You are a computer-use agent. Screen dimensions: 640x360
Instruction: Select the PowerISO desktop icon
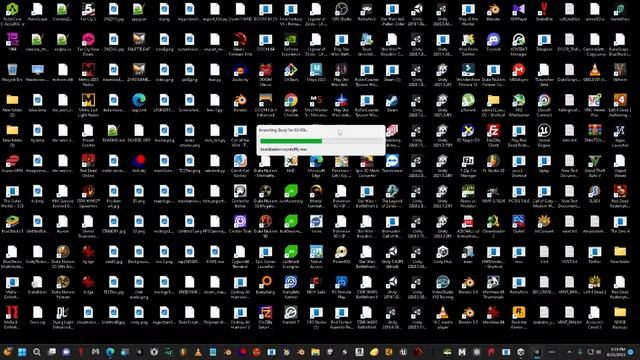point(341,255)
